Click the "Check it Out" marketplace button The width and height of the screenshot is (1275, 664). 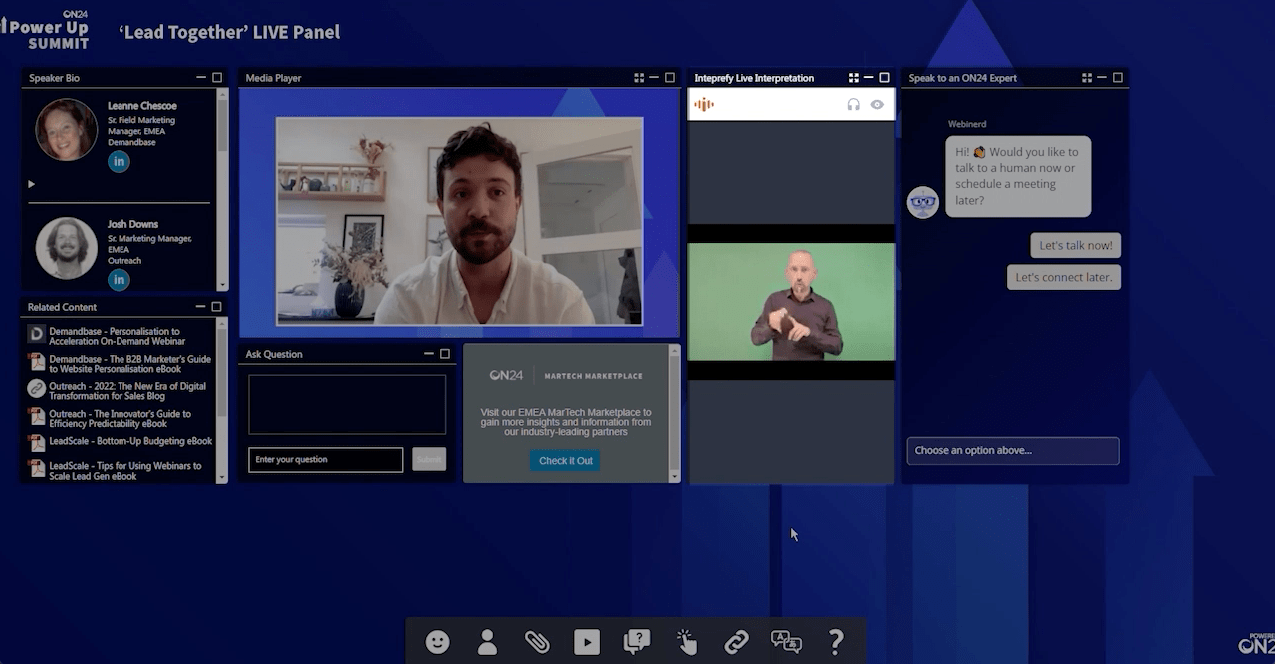tap(565, 461)
